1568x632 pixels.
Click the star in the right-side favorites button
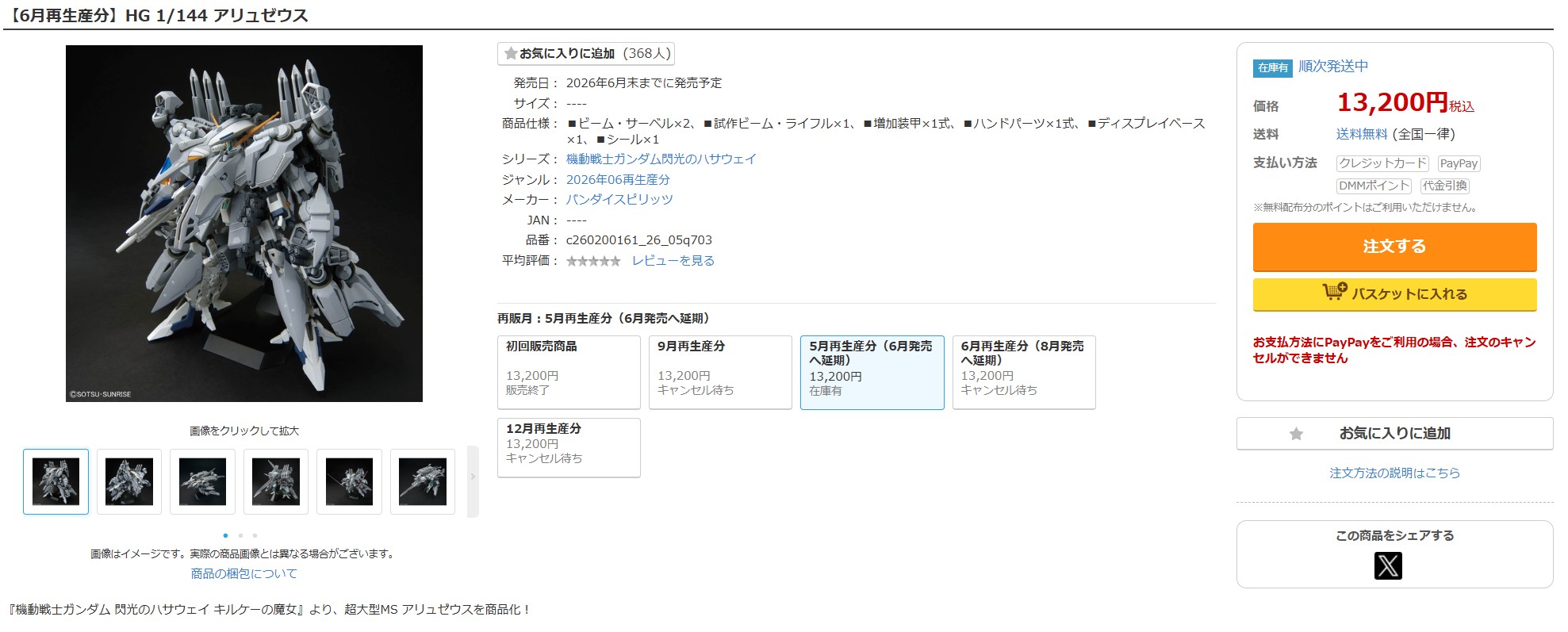[1296, 434]
